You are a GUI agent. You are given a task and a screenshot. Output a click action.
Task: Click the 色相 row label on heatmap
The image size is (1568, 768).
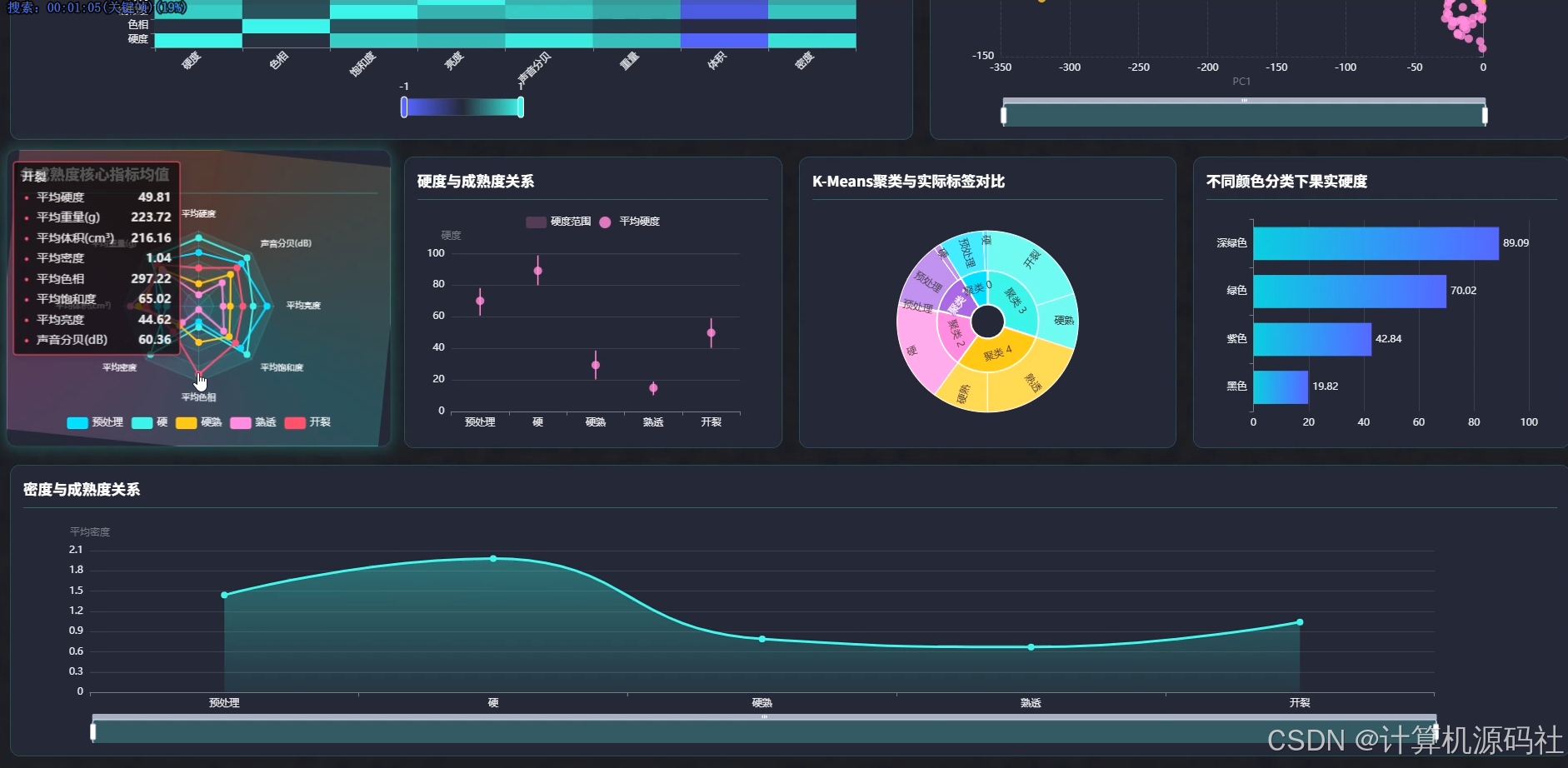138,25
